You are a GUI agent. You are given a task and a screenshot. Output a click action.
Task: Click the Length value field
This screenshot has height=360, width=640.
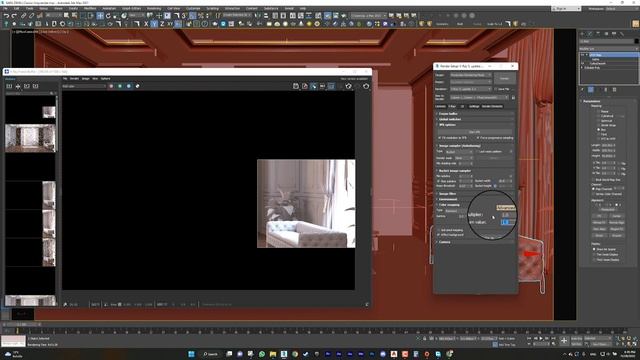pyautogui.click(x=609, y=145)
